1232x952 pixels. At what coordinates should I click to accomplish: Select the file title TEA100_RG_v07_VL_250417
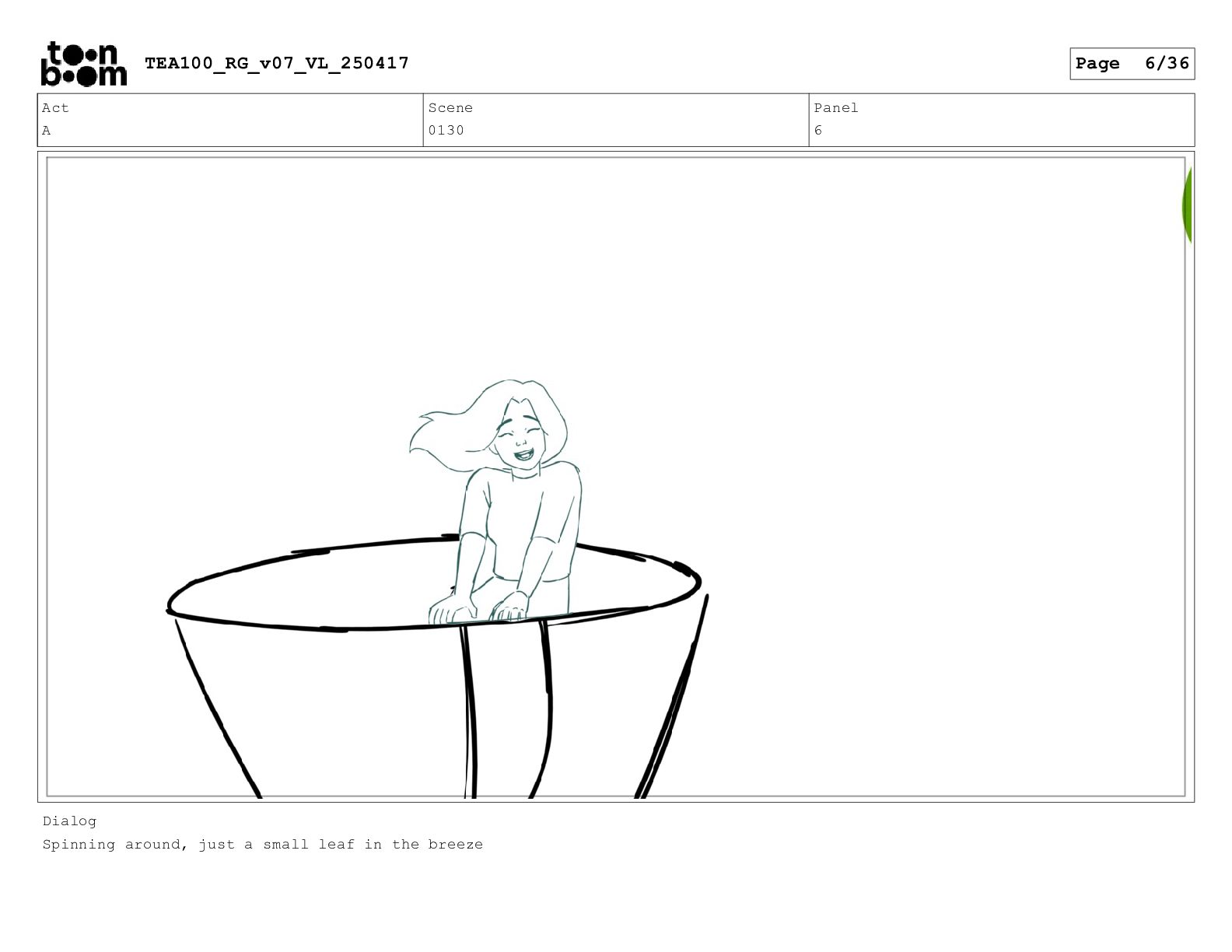click(x=277, y=63)
